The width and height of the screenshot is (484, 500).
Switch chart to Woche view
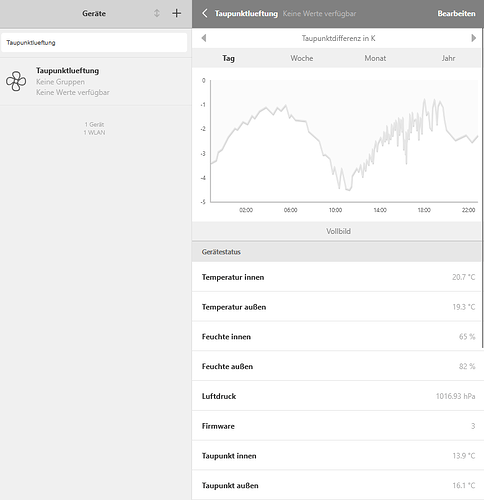(302, 58)
